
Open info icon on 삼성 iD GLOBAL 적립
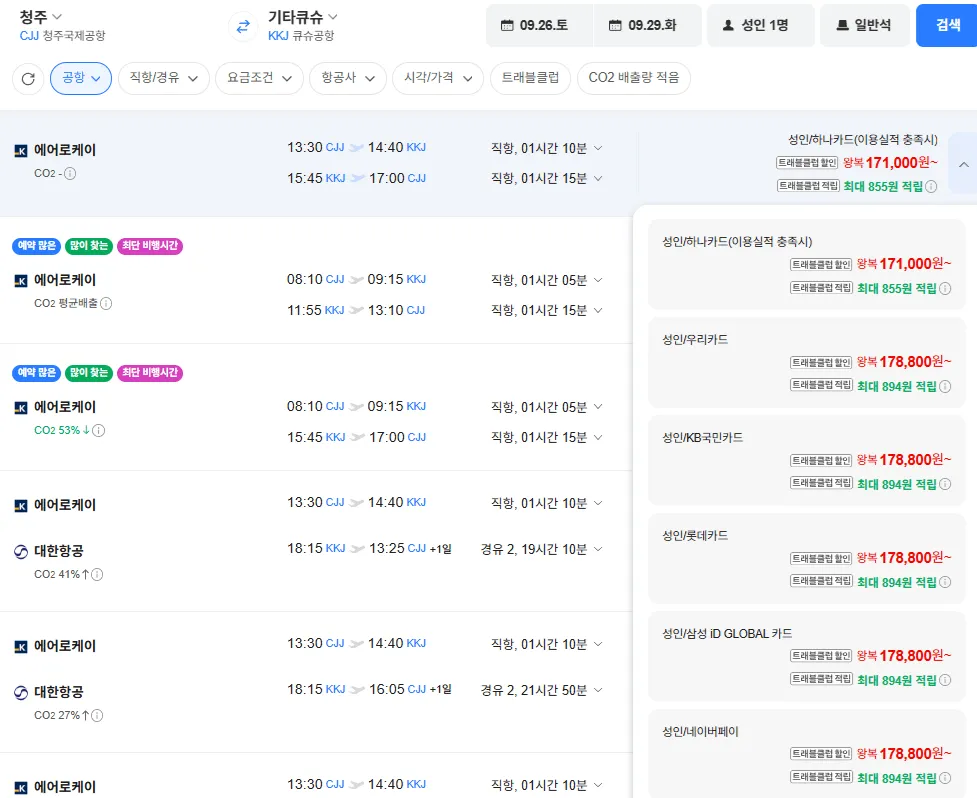click(x=945, y=680)
